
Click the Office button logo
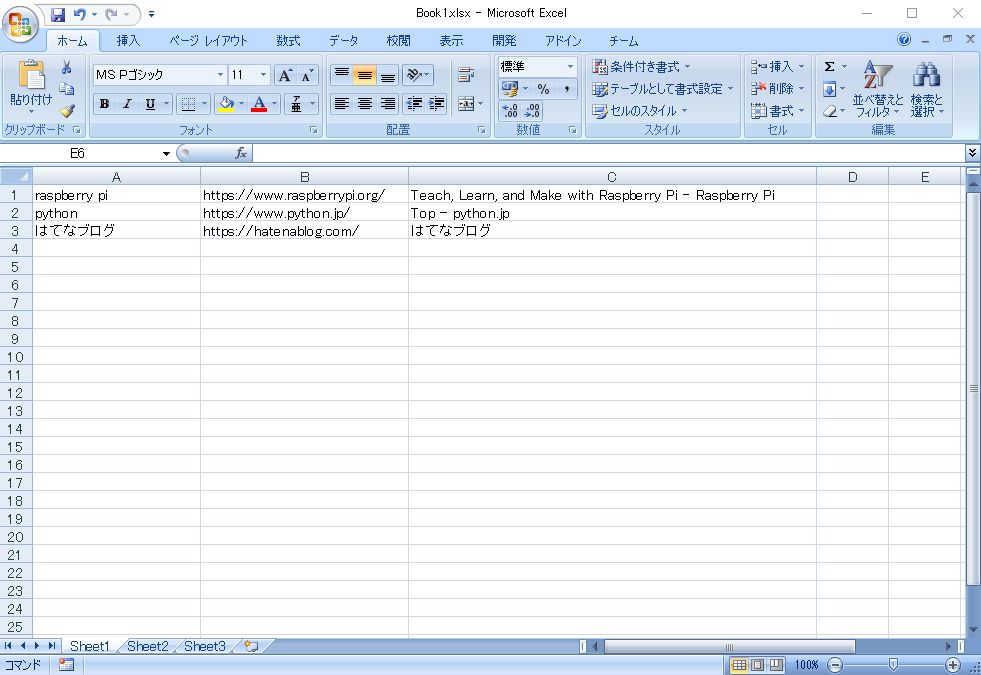point(20,25)
